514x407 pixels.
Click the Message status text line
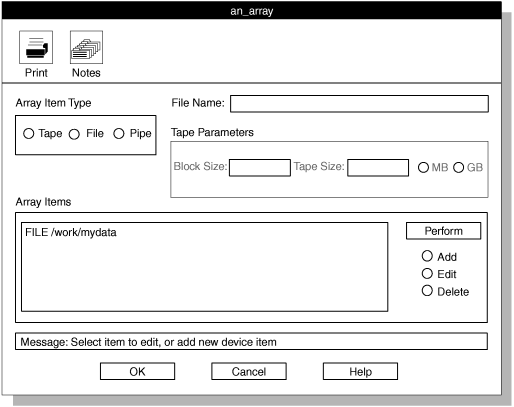[251, 341]
